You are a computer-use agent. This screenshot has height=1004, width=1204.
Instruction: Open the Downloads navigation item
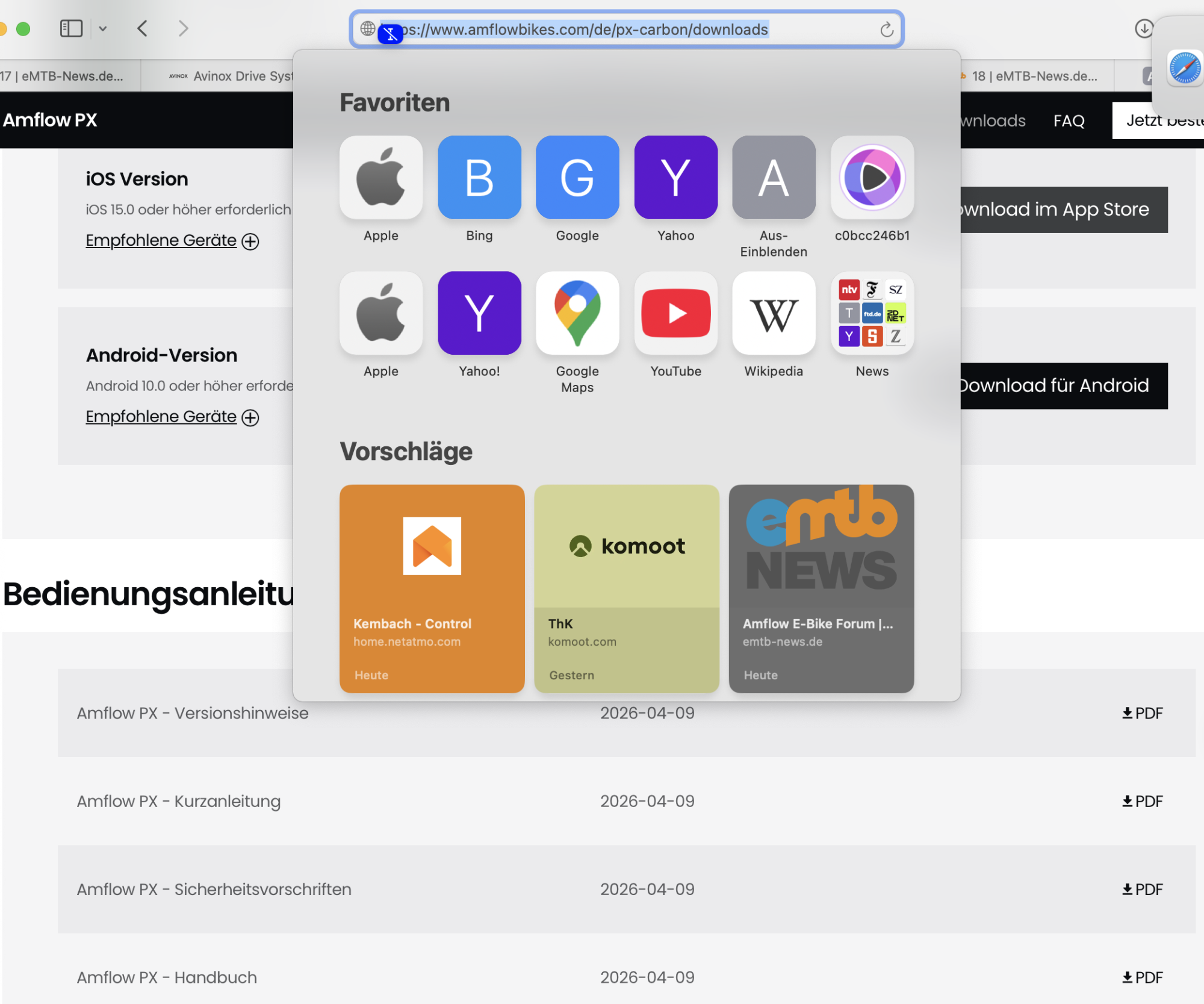993,120
